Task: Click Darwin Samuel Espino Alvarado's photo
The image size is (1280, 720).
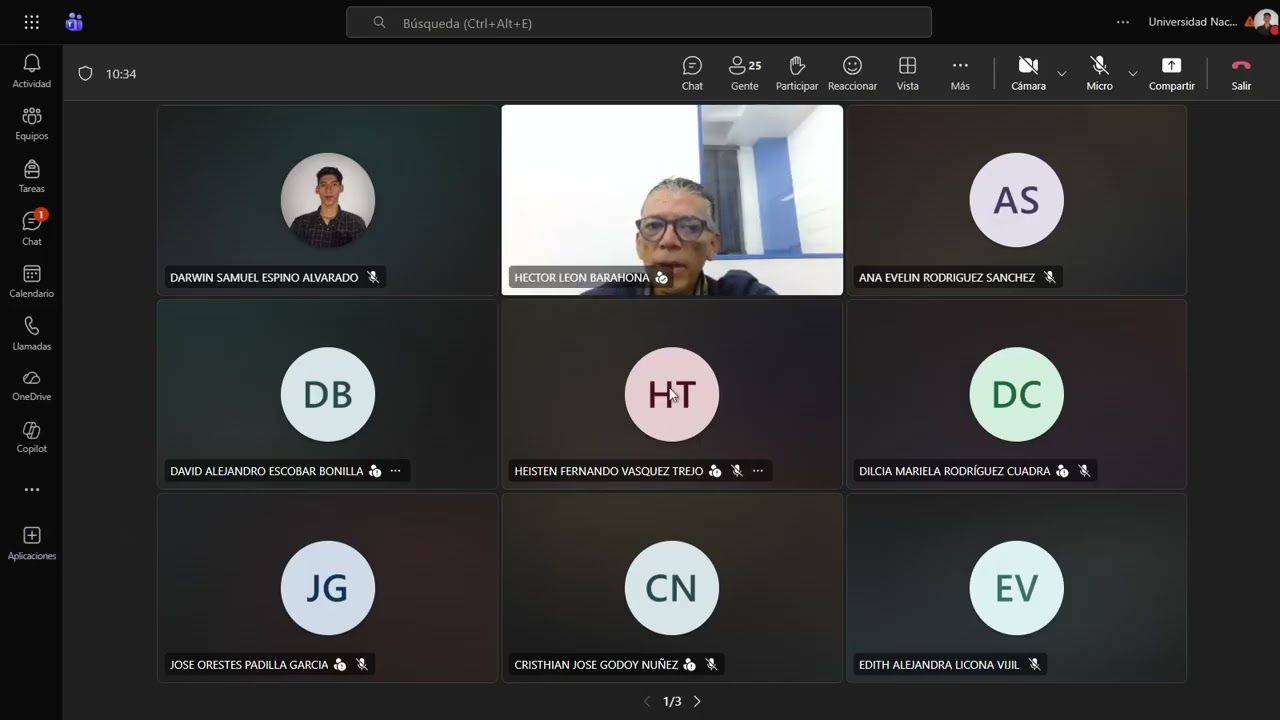Action: [327, 200]
